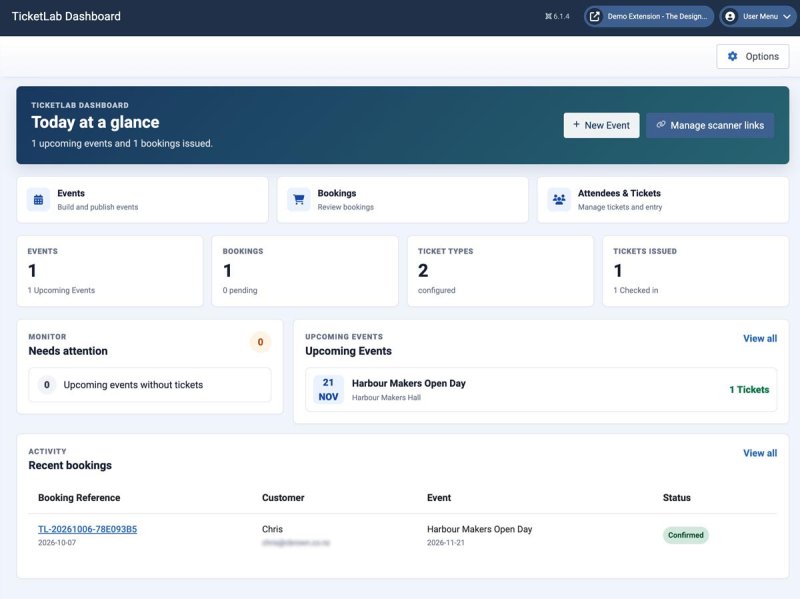Screen dimensions: 800x599
Task: Click the Needs attention orange 0 badge
Action: point(260,342)
